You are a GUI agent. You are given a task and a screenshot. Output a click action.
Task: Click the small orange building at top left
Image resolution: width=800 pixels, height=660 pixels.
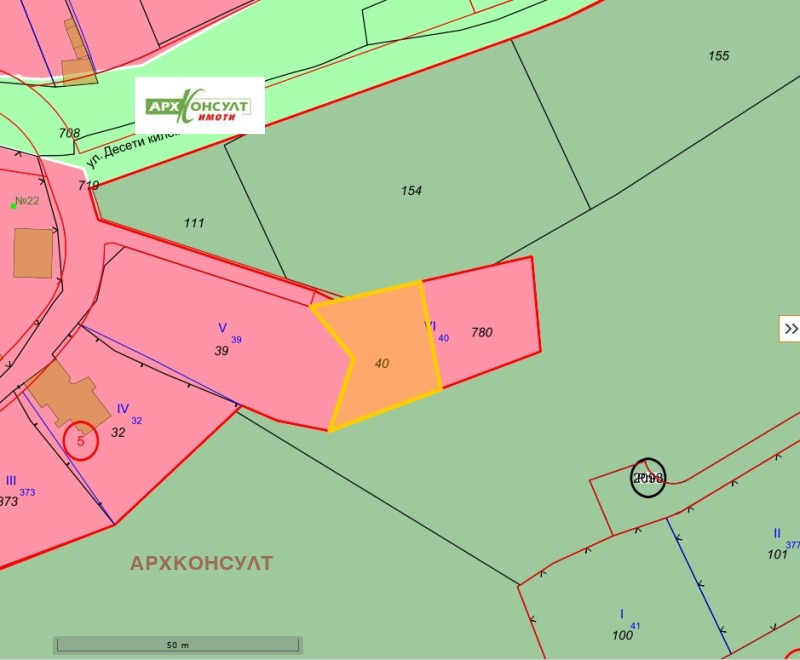coord(78,70)
